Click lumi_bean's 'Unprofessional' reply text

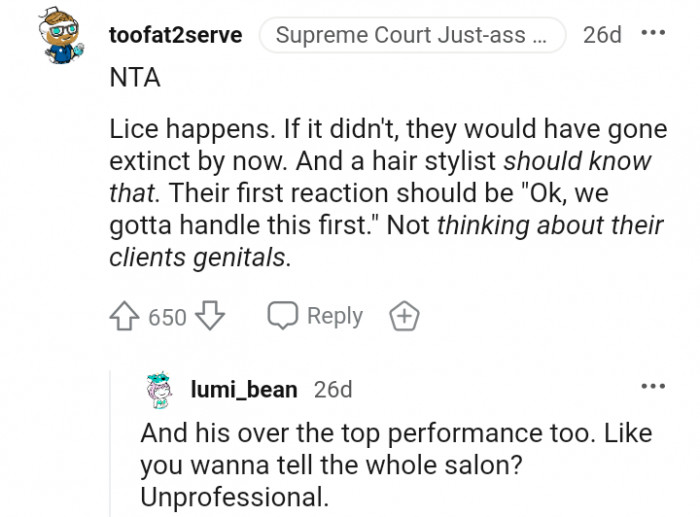pyautogui.click(x=234, y=497)
